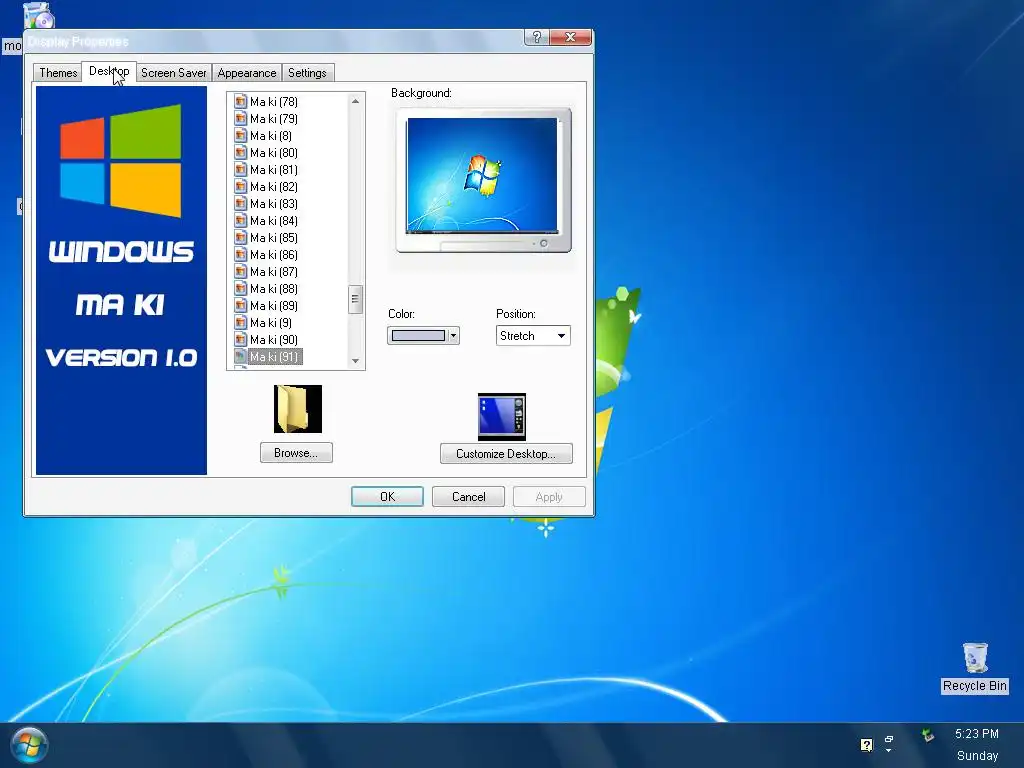Click the wallpaper list scrollbar thumb
Viewport: 1024px width, 768px height.
(x=355, y=300)
